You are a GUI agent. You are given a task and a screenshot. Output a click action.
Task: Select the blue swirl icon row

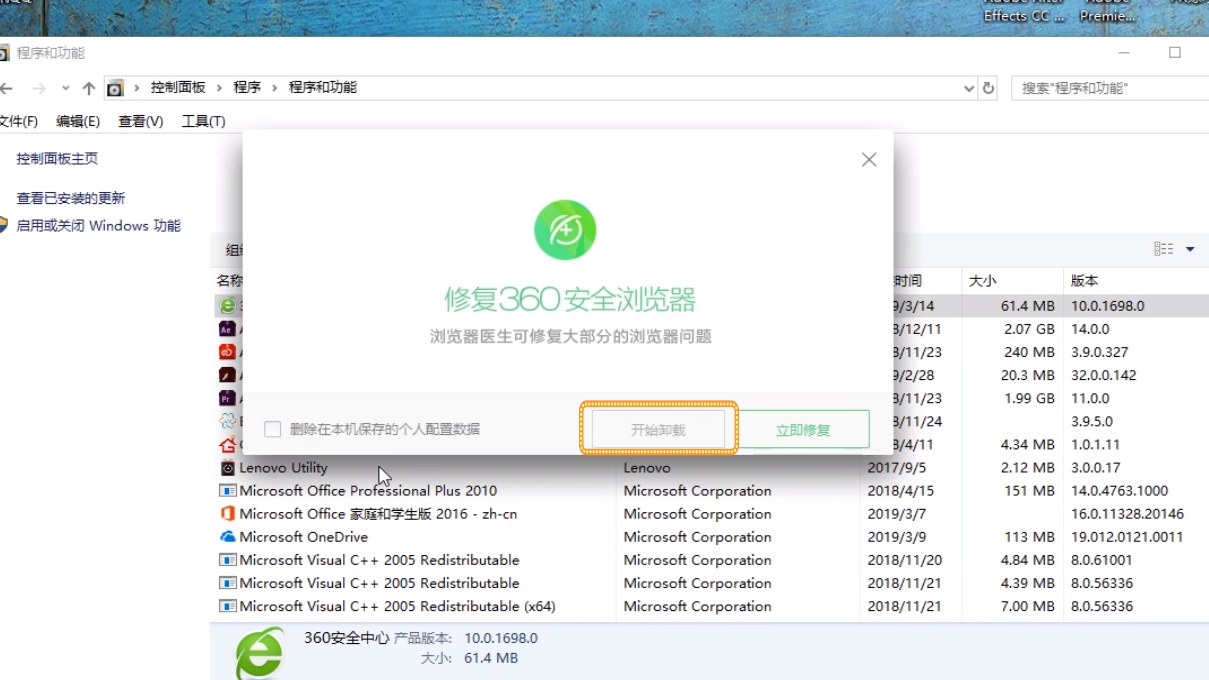[x=228, y=421]
